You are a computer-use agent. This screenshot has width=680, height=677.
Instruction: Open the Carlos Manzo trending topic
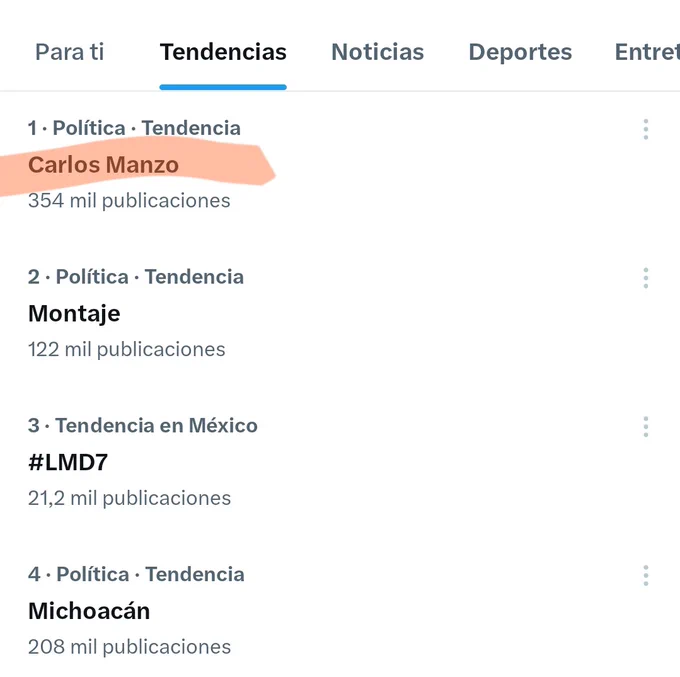point(103,164)
